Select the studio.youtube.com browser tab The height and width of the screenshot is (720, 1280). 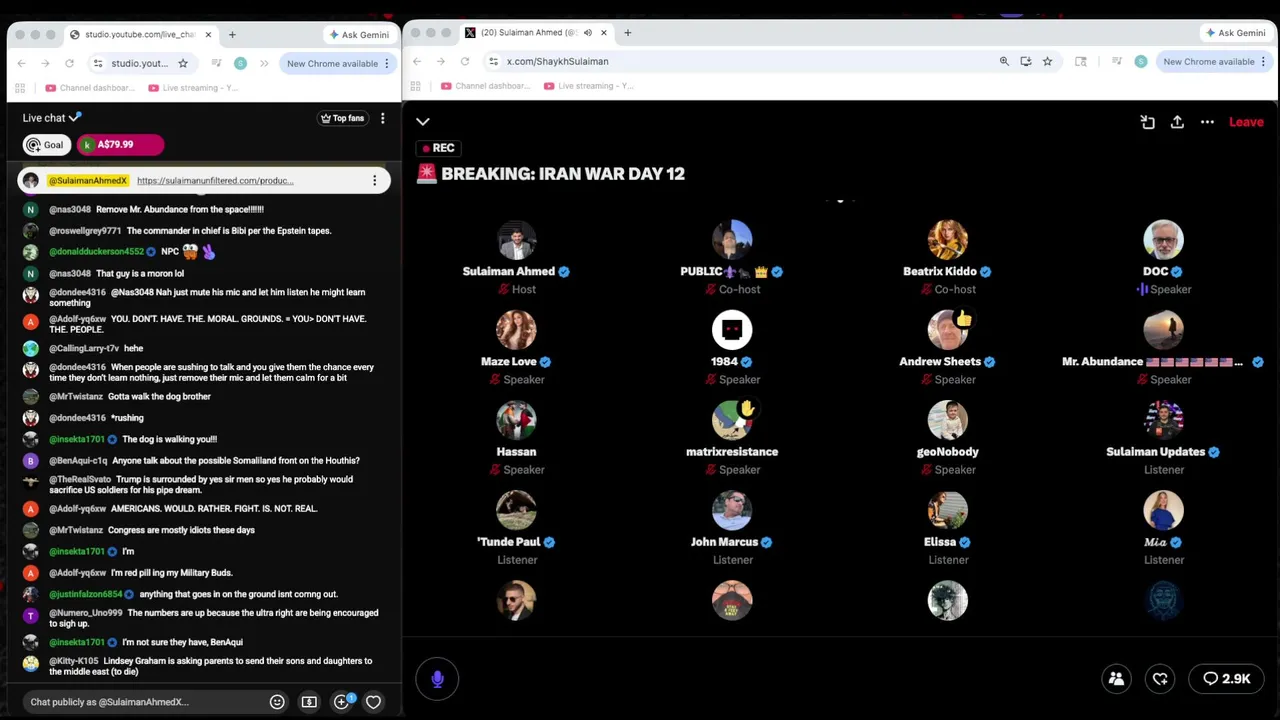click(141, 35)
